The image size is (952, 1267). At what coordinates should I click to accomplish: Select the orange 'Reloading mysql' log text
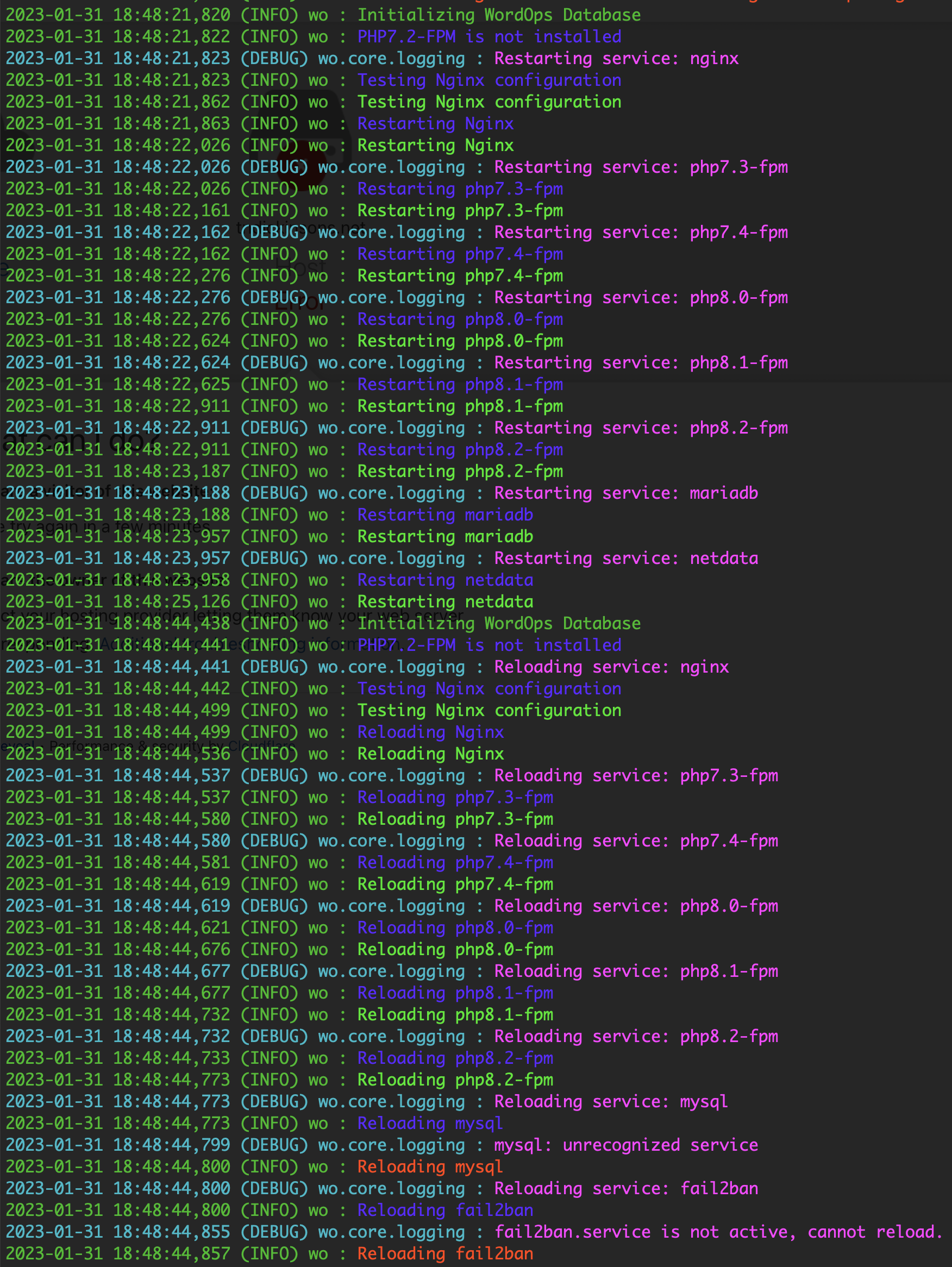pyautogui.click(x=430, y=1167)
